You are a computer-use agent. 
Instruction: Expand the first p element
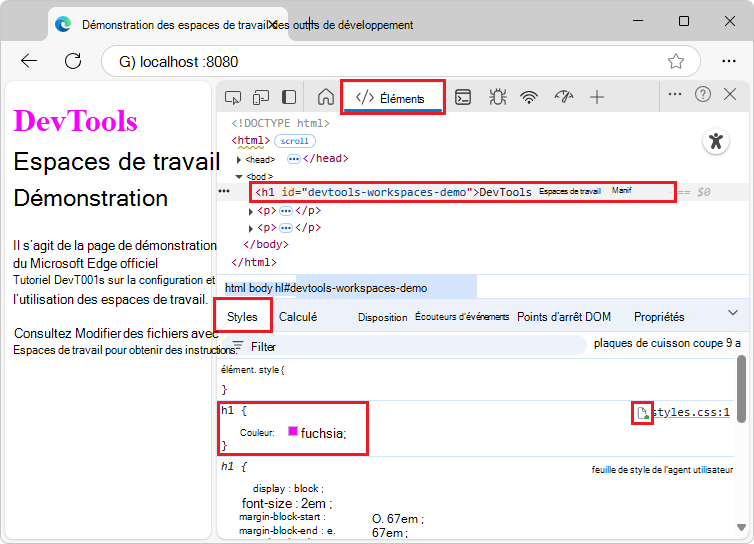[x=251, y=212]
